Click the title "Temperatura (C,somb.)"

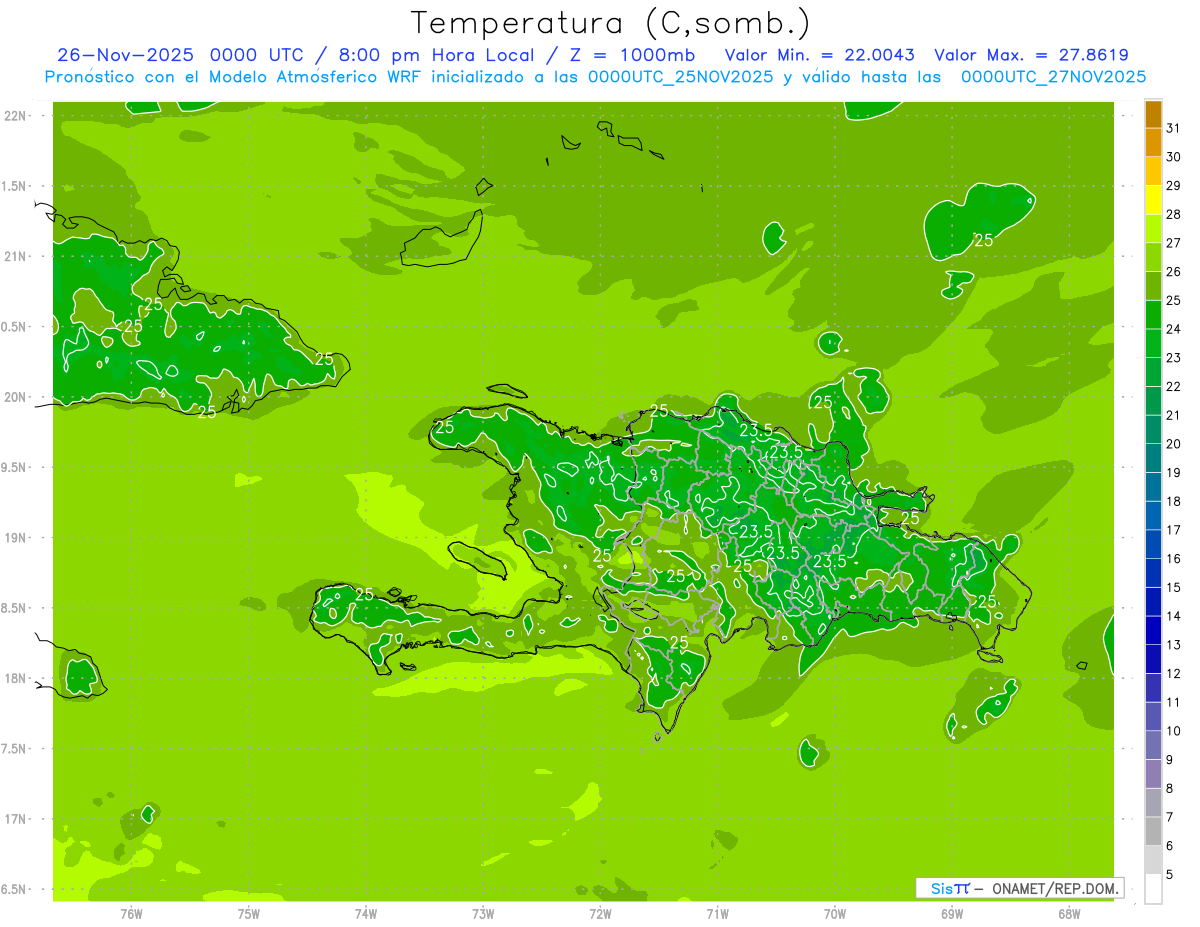(611, 23)
